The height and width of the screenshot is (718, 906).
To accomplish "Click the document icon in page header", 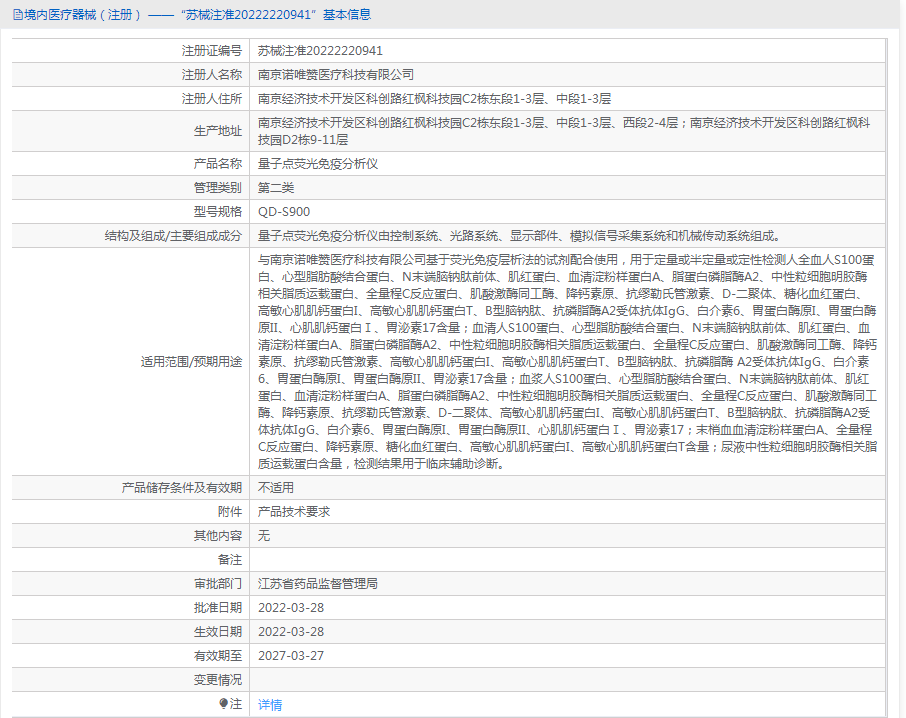I will [18, 15].
